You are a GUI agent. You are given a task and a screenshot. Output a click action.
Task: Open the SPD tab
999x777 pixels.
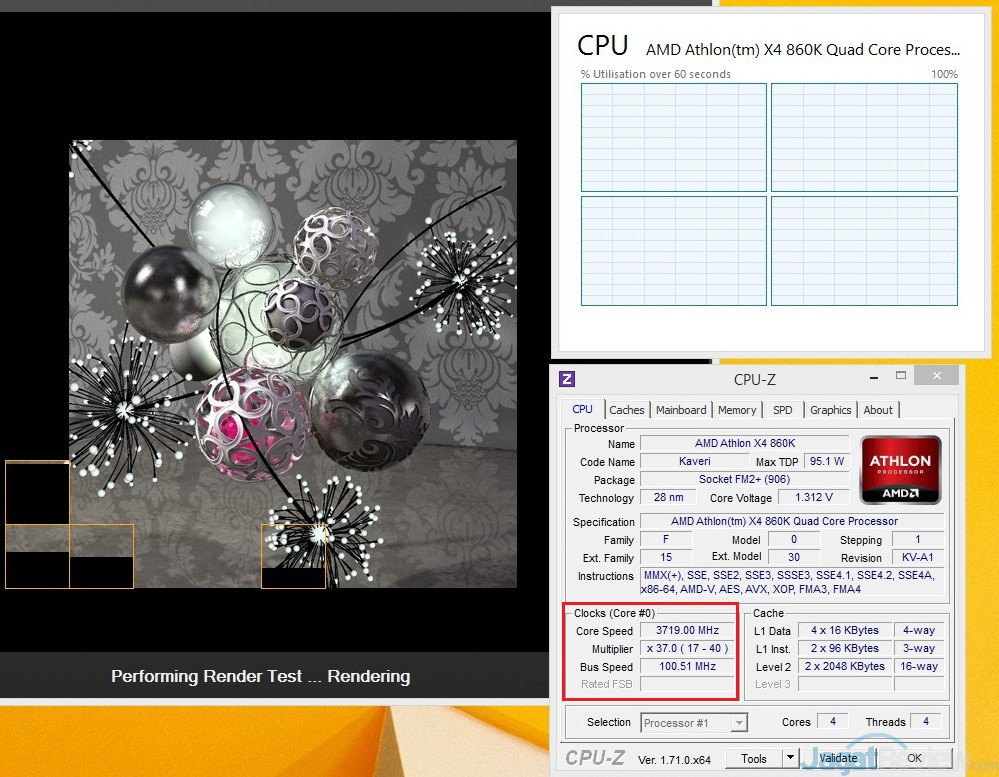click(783, 410)
